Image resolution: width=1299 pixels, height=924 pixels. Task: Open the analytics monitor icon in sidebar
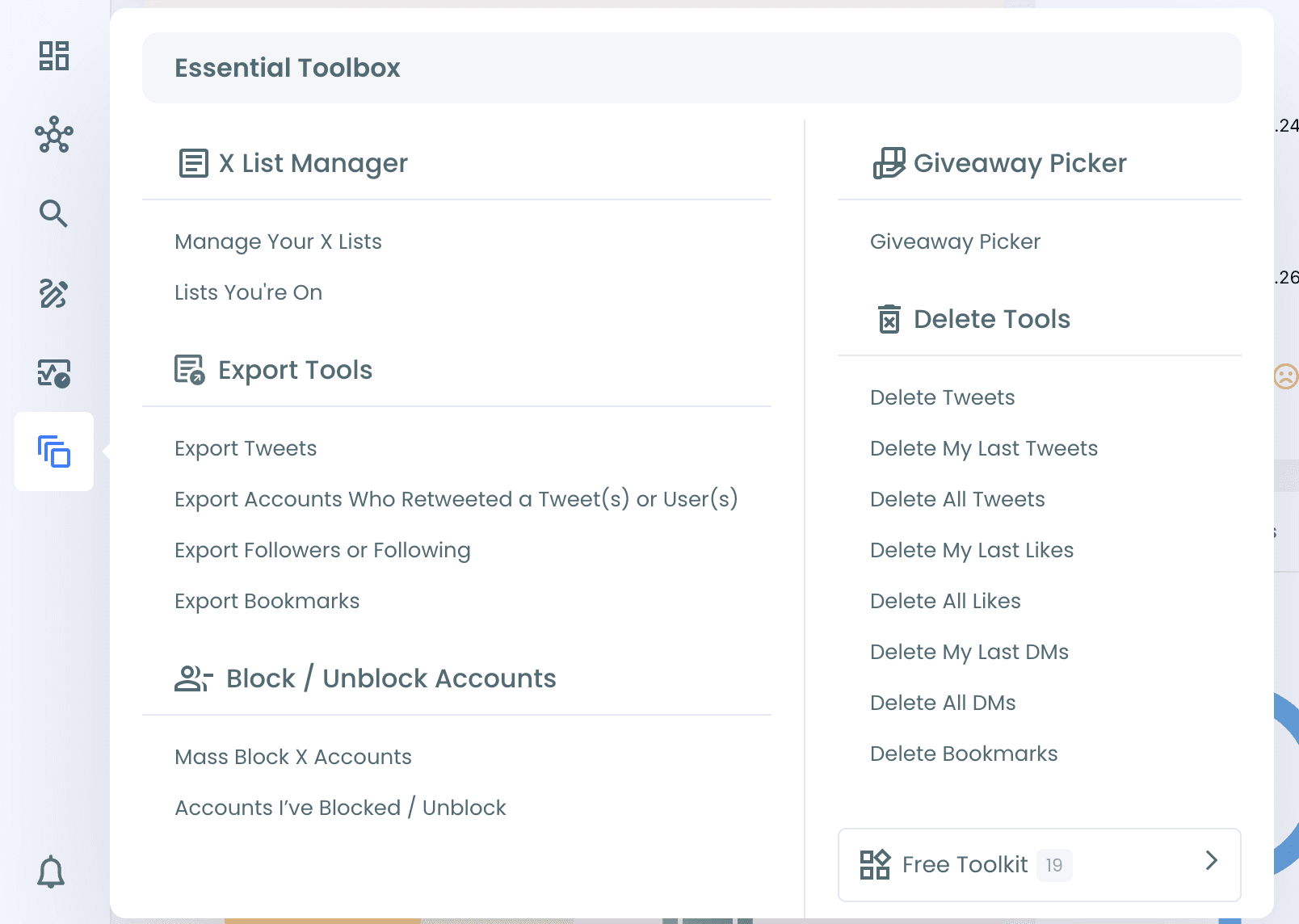click(54, 373)
